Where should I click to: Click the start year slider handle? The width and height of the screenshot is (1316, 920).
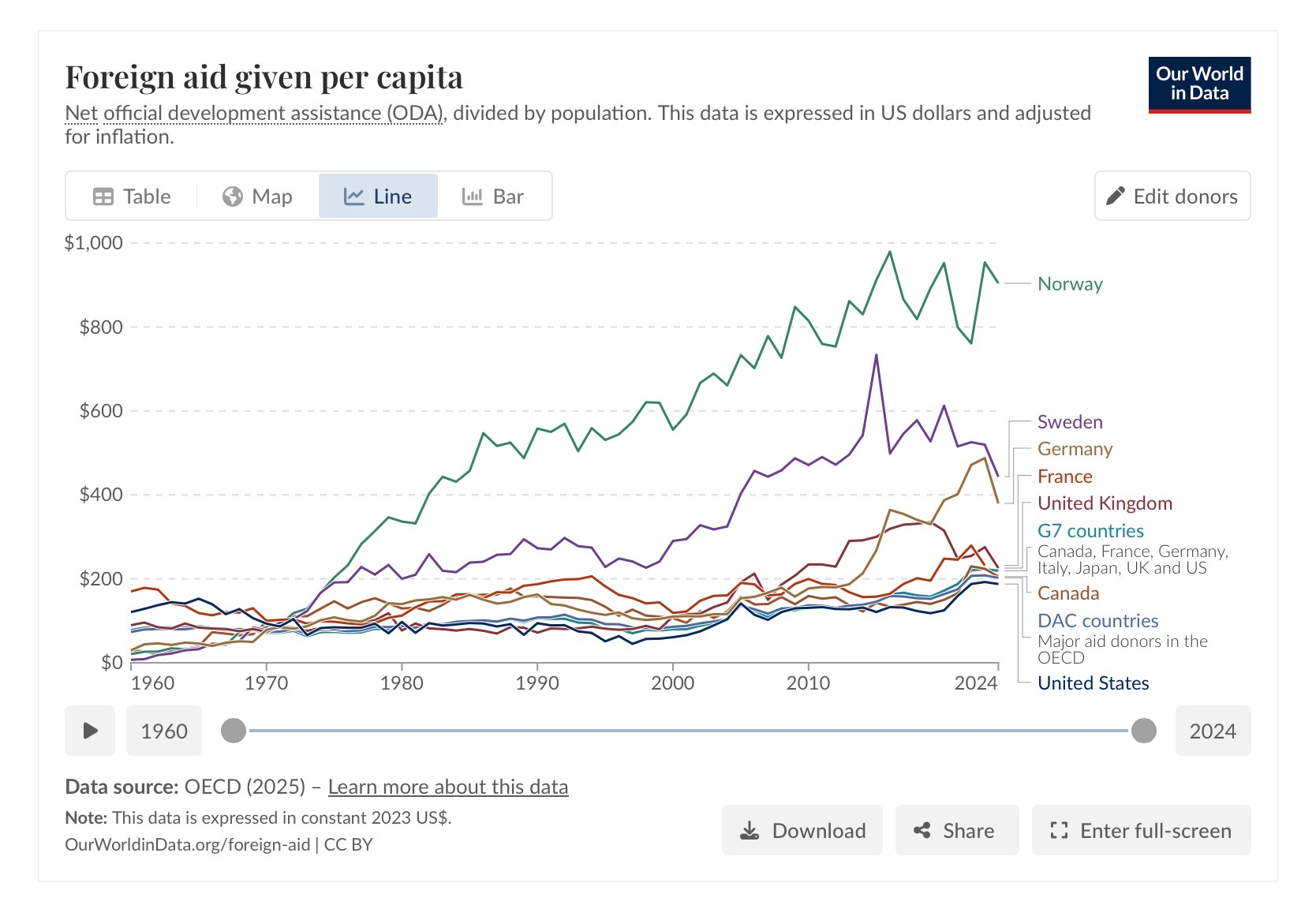[234, 731]
